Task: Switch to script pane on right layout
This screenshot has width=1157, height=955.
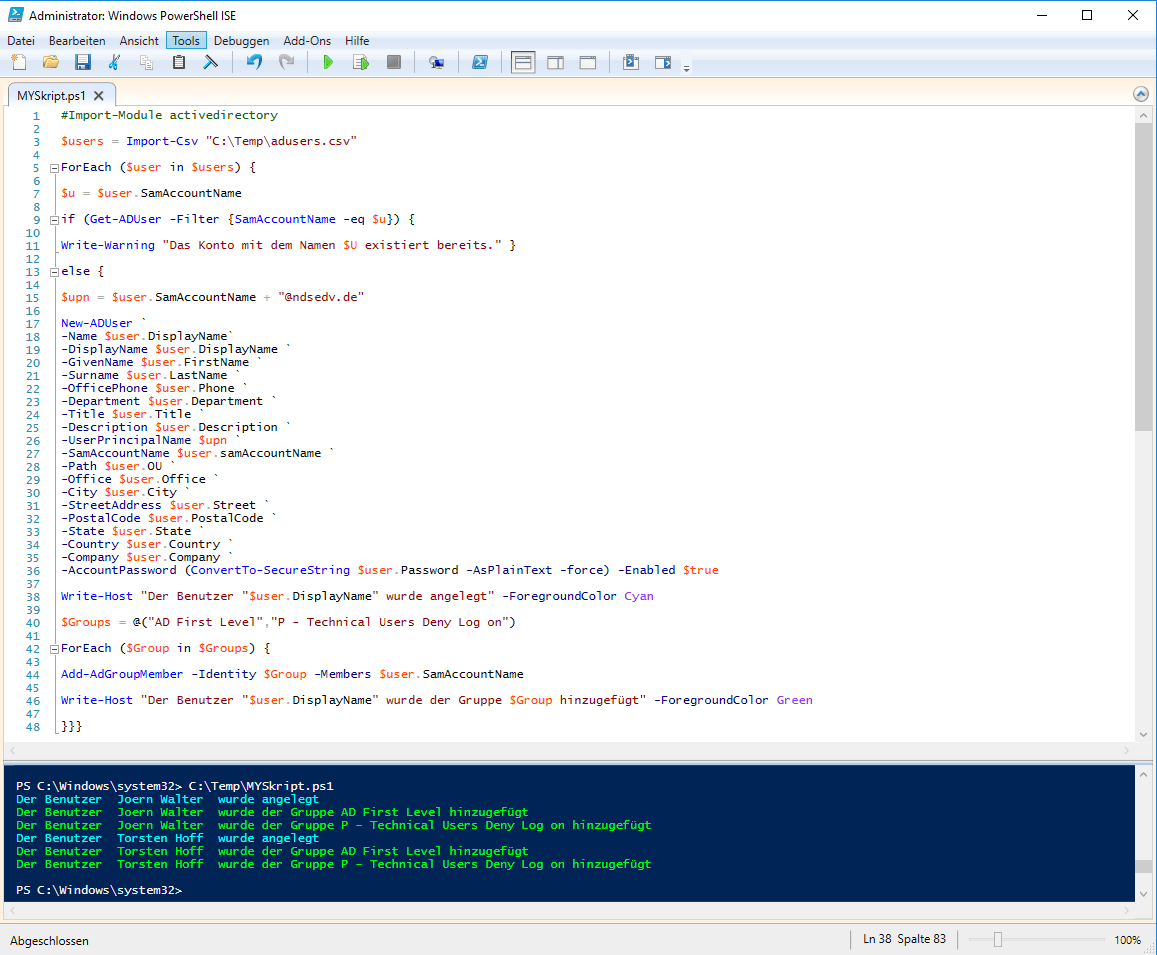Action: click(x=555, y=63)
